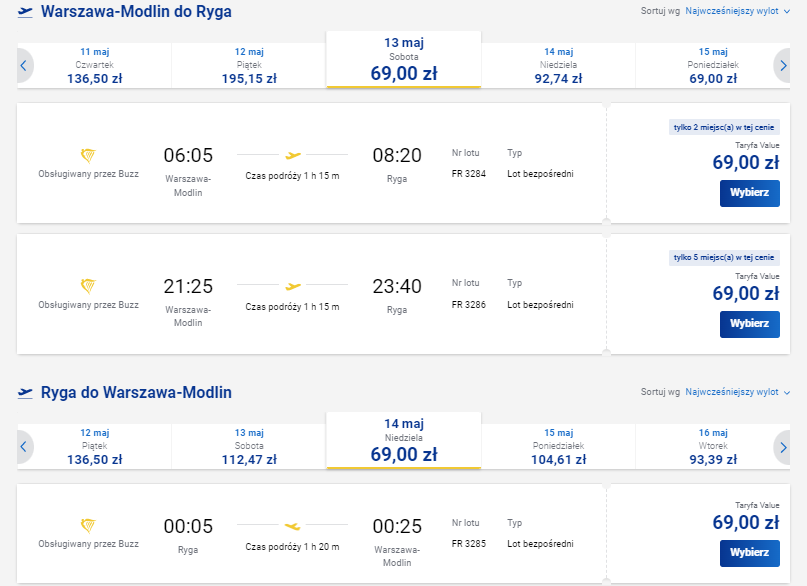Click the outbound plane icon beside Warszawa-Modlin do Ryga
Image resolution: width=807 pixels, height=586 pixels.
25,12
